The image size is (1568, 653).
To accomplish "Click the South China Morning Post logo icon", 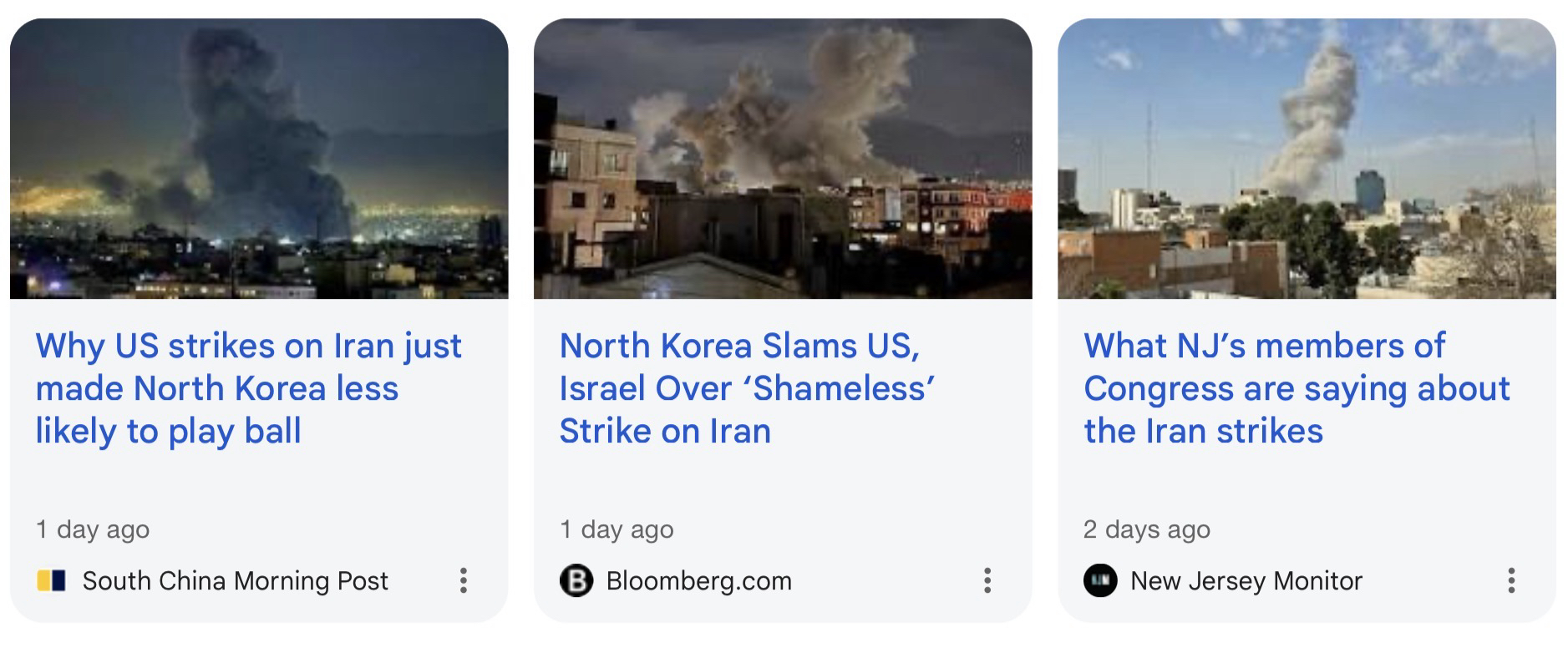I will [x=52, y=580].
